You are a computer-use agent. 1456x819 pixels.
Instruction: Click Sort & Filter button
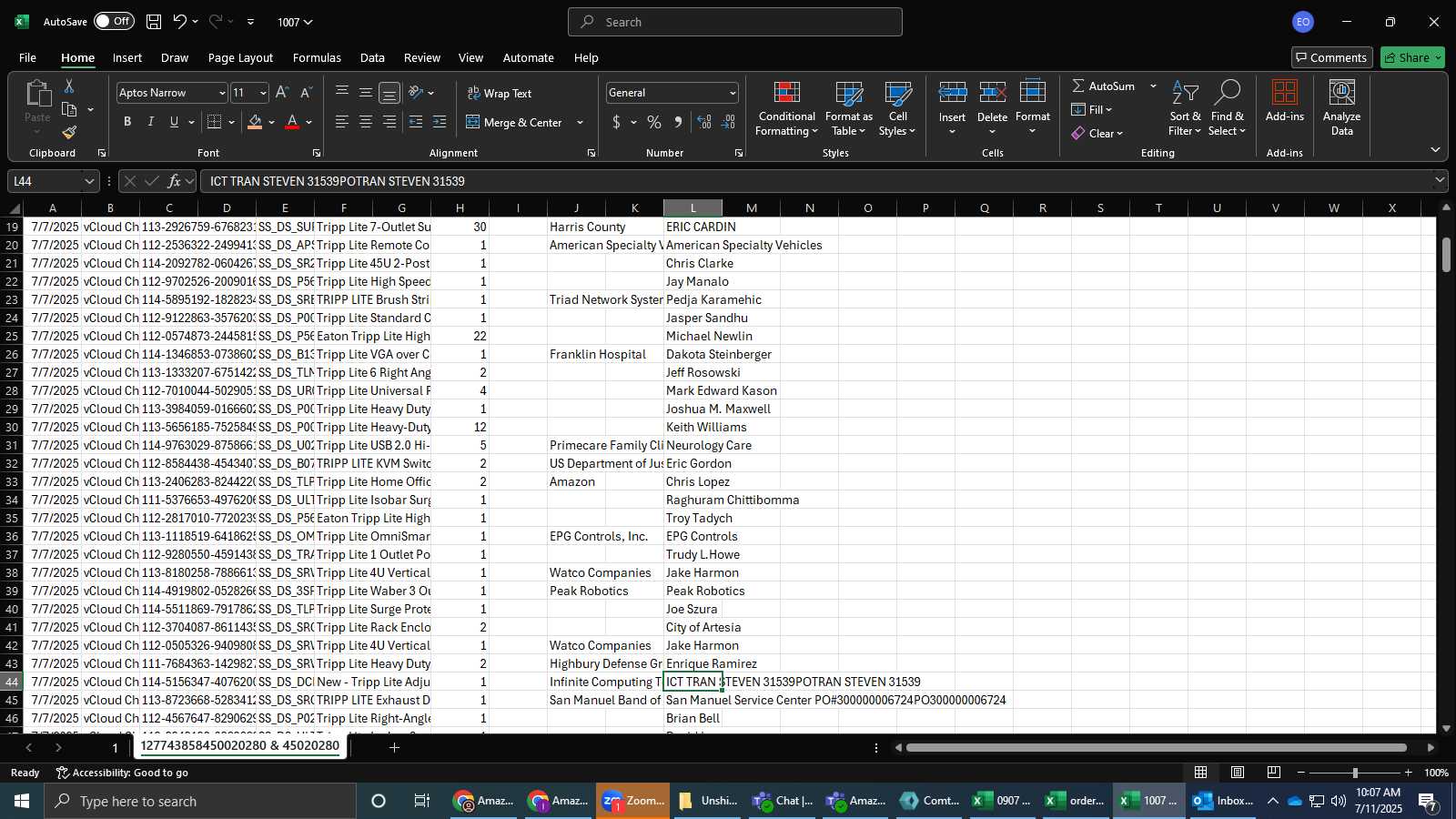(x=1185, y=108)
